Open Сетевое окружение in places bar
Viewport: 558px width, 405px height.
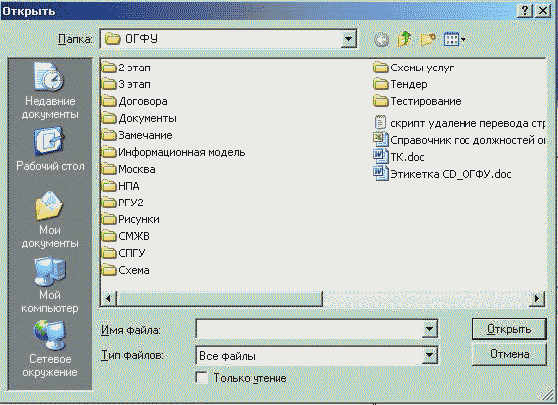pyautogui.click(x=50, y=349)
